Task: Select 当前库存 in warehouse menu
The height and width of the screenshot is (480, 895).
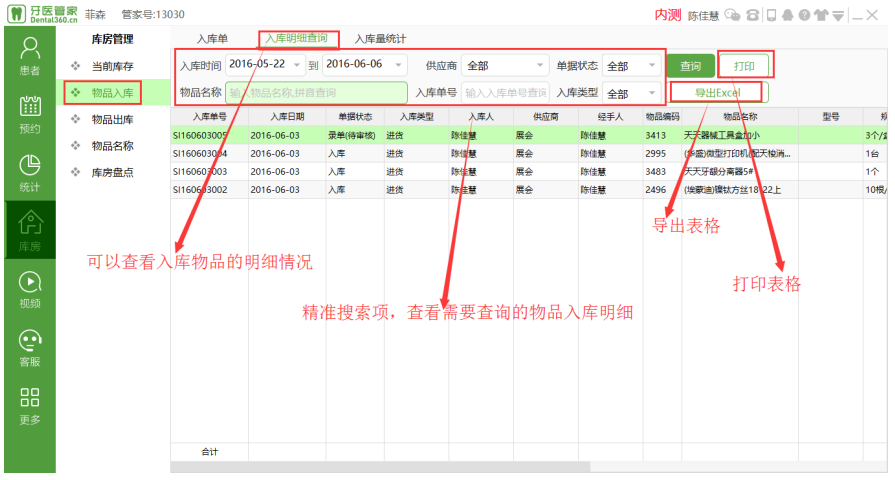Action: pyautogui.click(x=112, y=66)
